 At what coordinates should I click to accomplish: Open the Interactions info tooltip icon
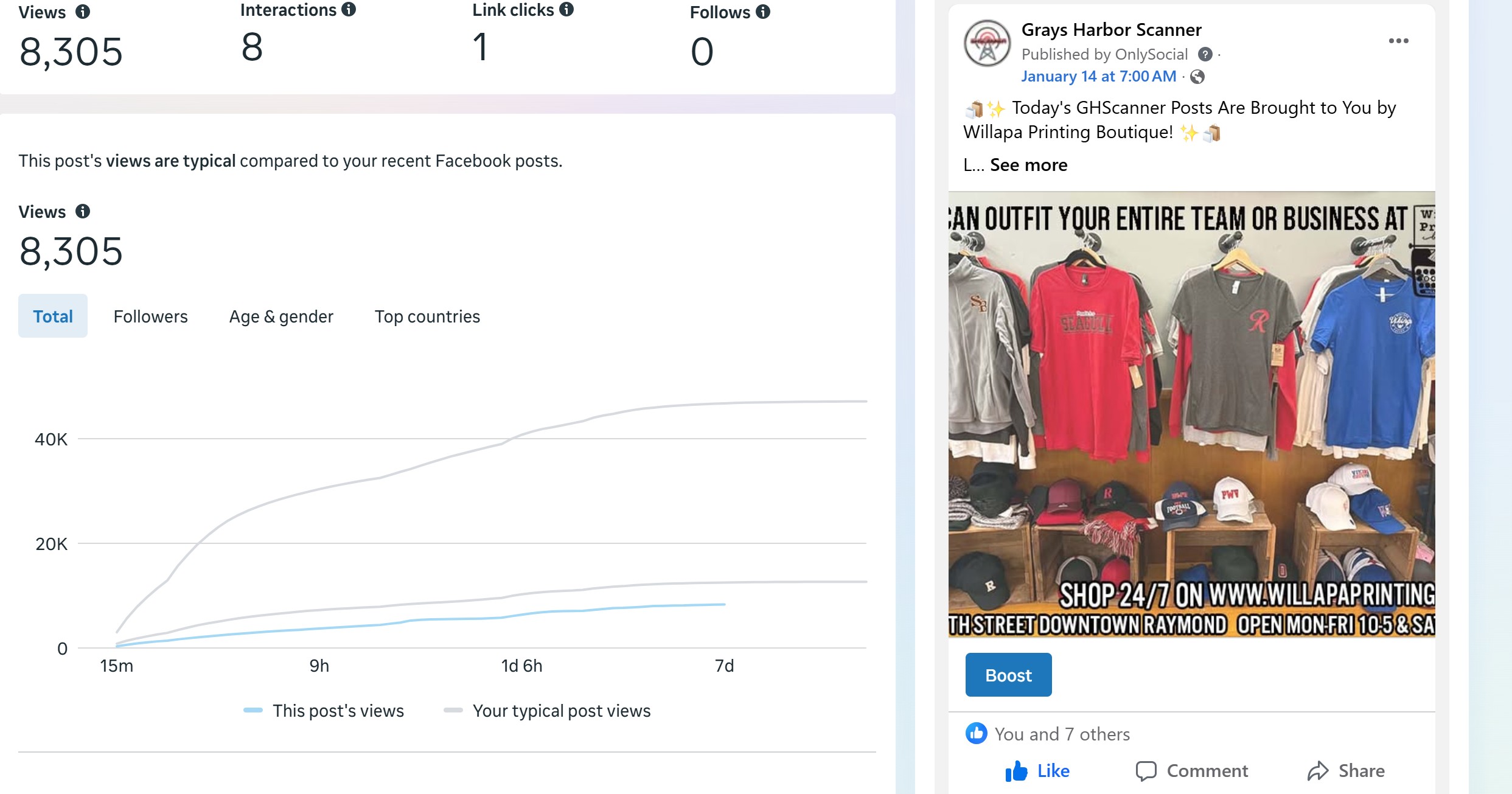tap(349, 9)
